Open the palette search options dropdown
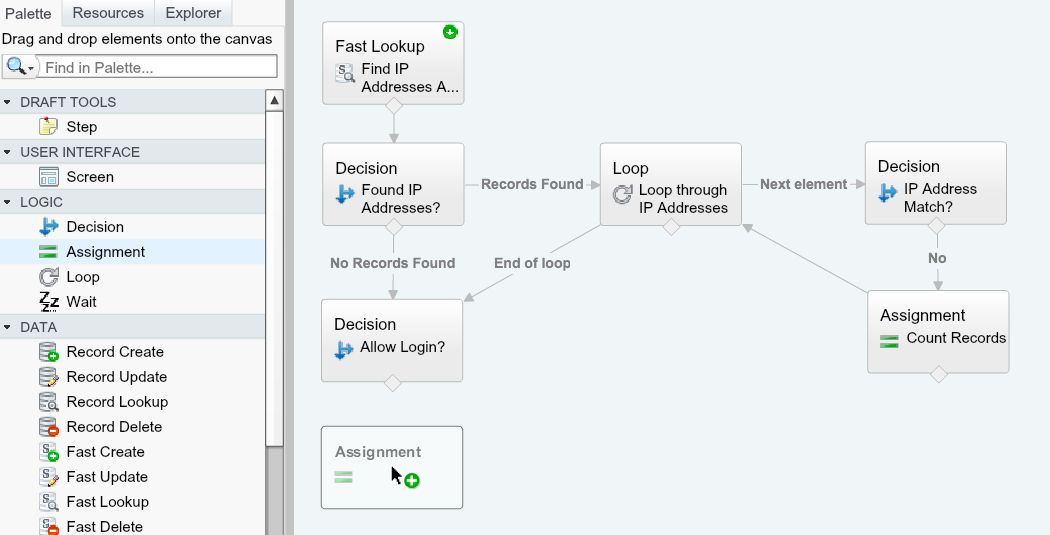 (20, 67)
